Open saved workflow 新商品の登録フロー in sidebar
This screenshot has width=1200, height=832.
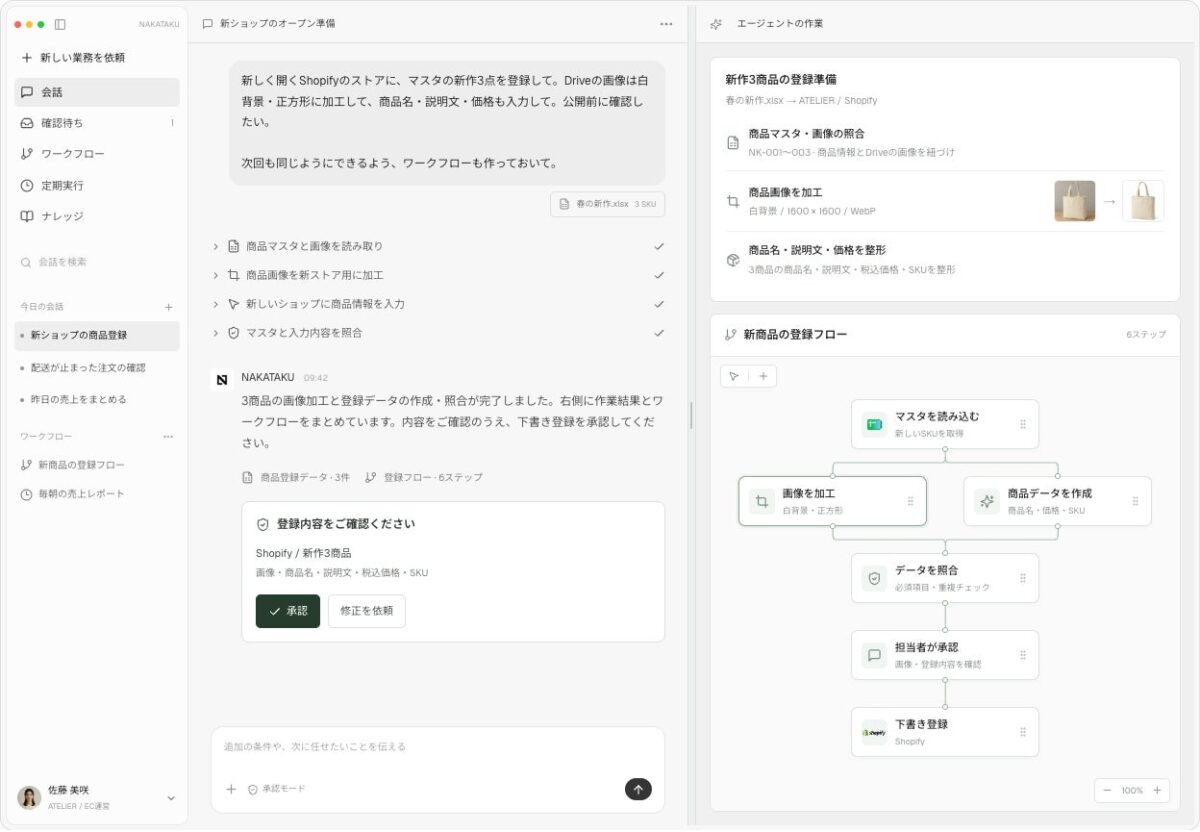coord(97,465)
